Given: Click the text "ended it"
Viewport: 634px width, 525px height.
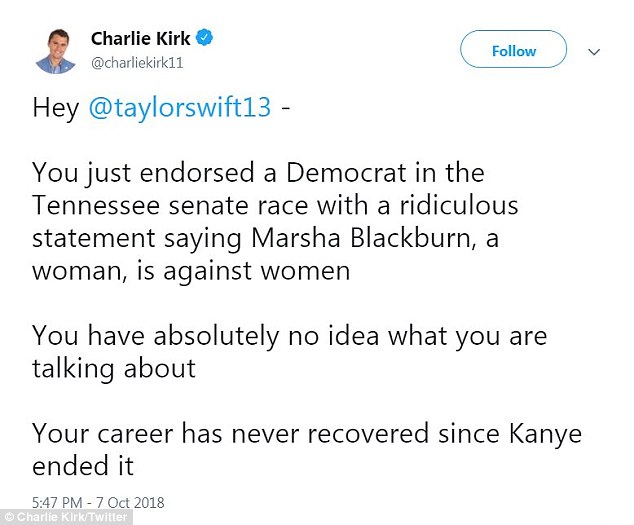Looking at the screenshot, I should pyautogui.click(x=83, y=465).
